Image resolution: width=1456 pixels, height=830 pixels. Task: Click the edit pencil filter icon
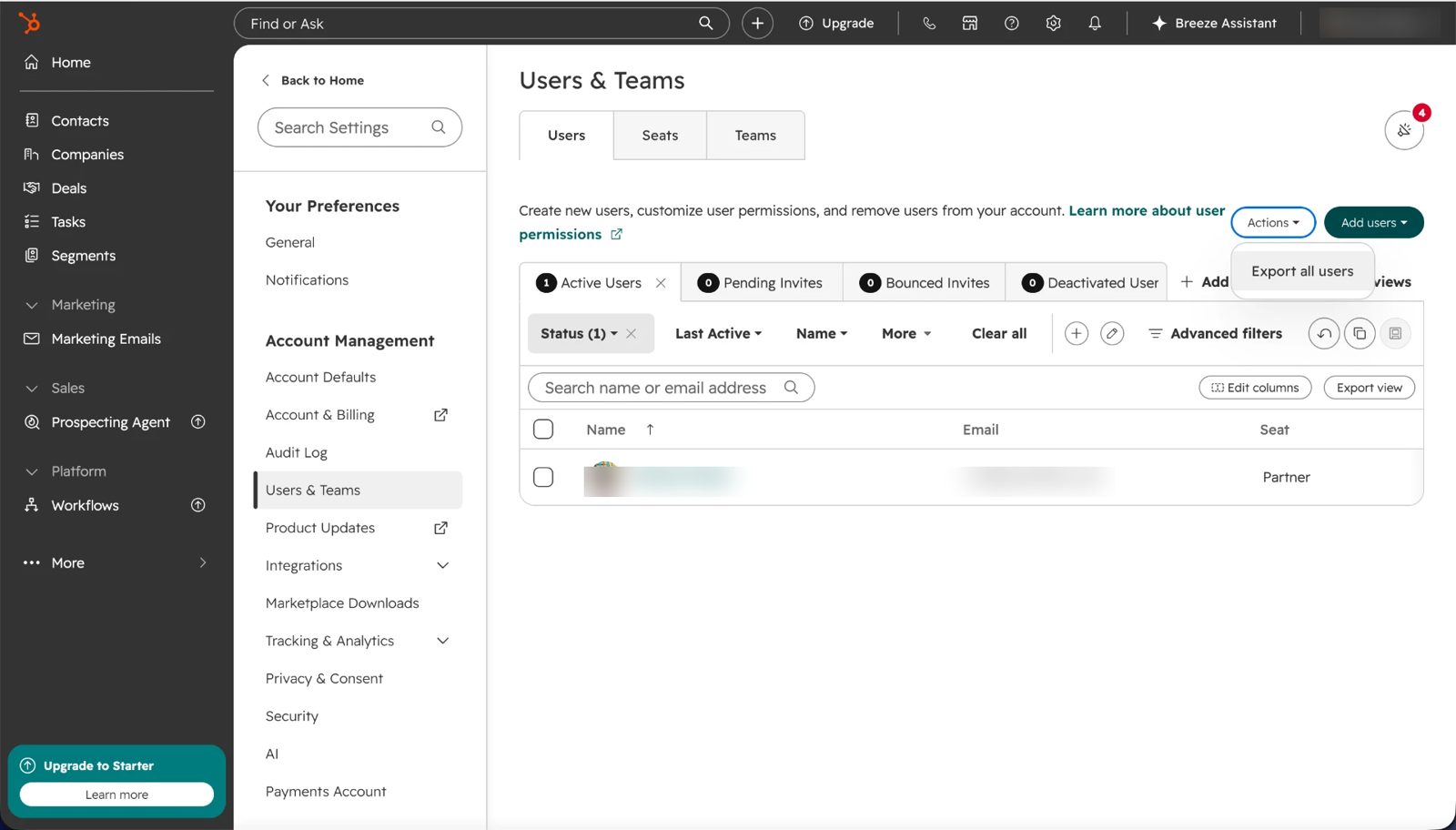pos(1111,333)
